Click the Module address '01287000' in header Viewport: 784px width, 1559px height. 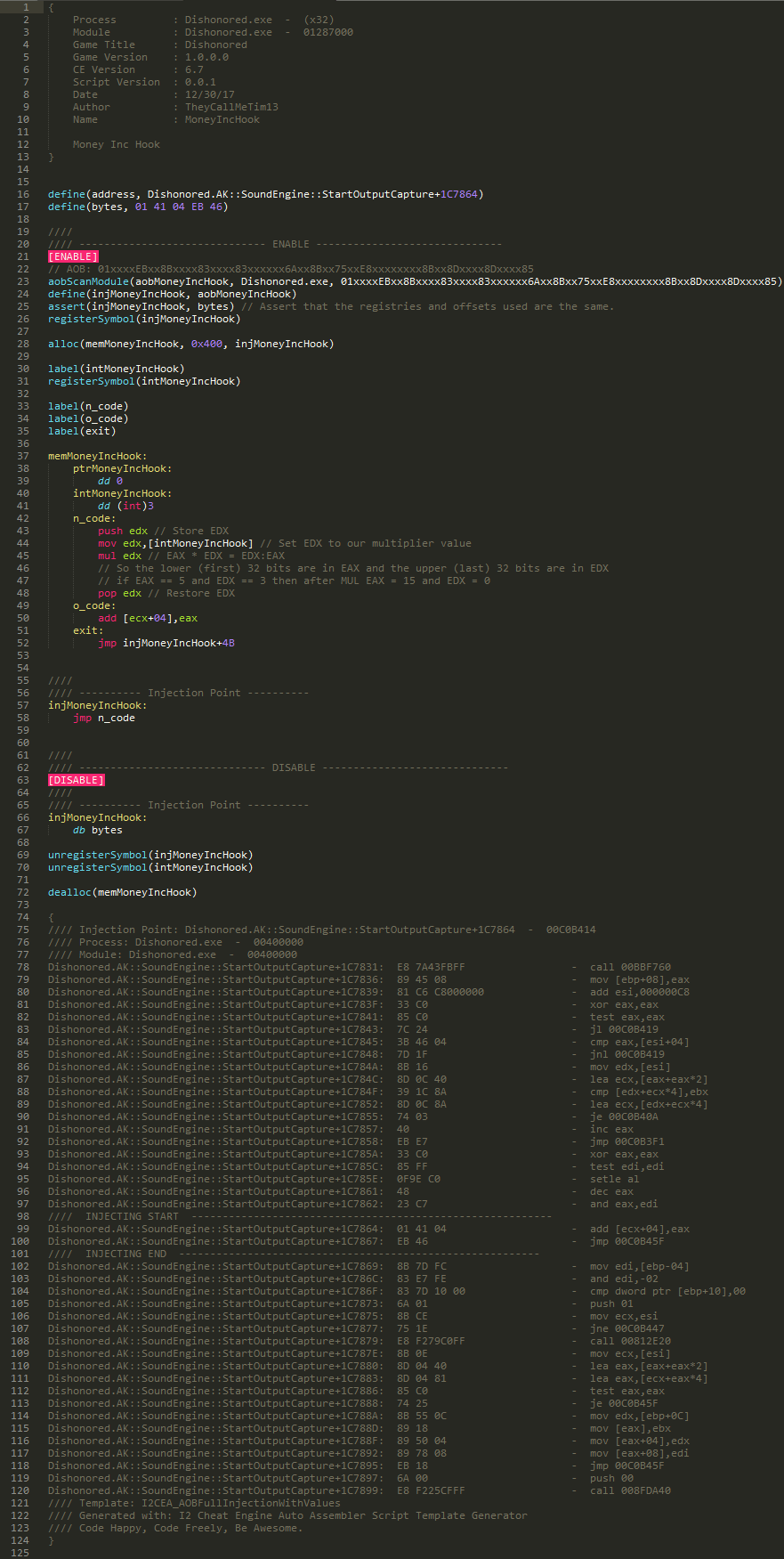point(328,32)
